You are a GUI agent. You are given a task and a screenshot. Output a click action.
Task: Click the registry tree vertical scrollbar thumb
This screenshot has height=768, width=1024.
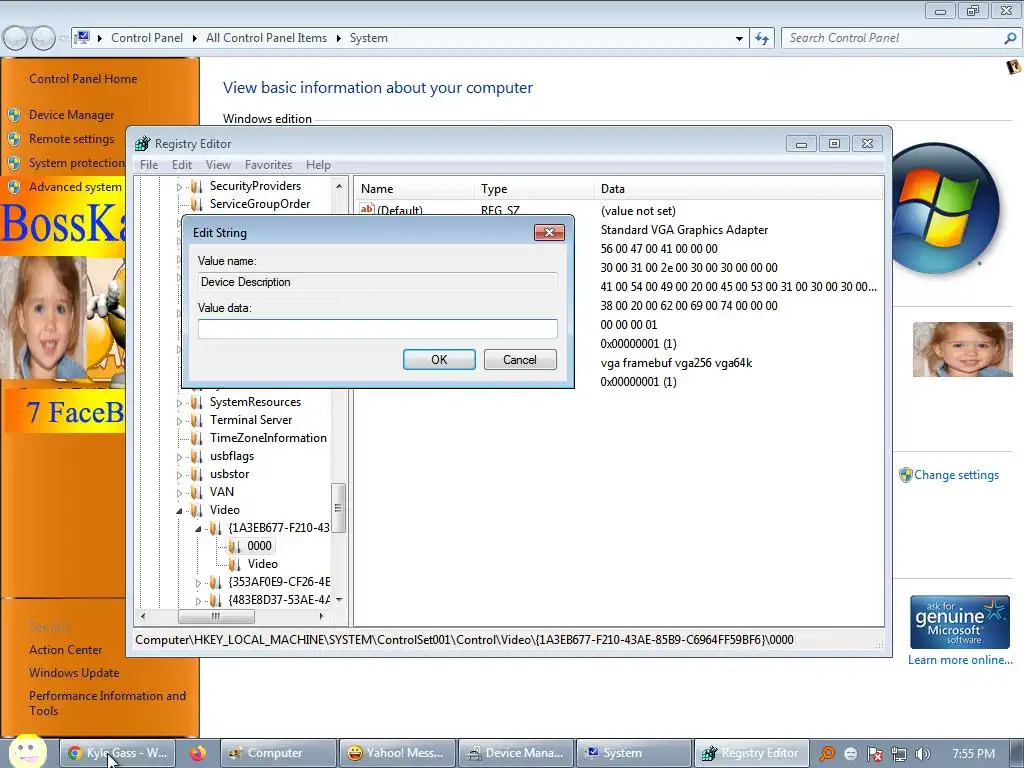(338, 507)
